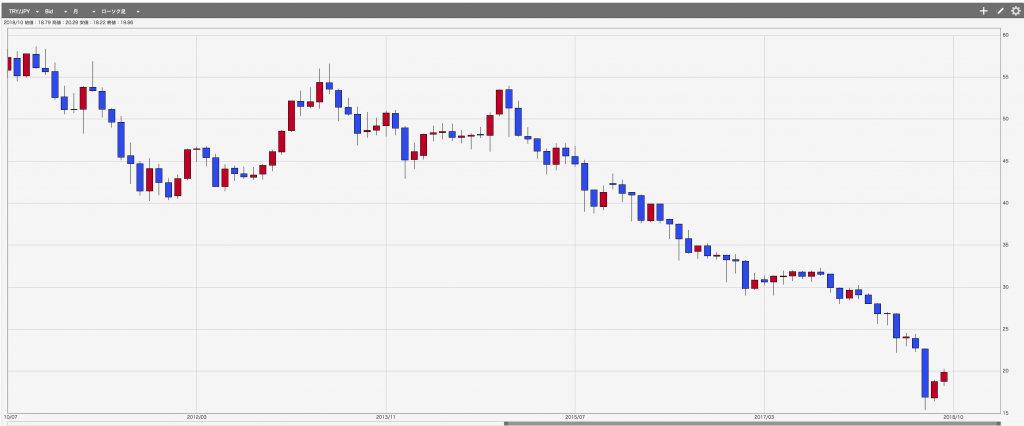Click the 2018/10 date axis label
This screenshot has width=1024, height=426.
[953, 416]
